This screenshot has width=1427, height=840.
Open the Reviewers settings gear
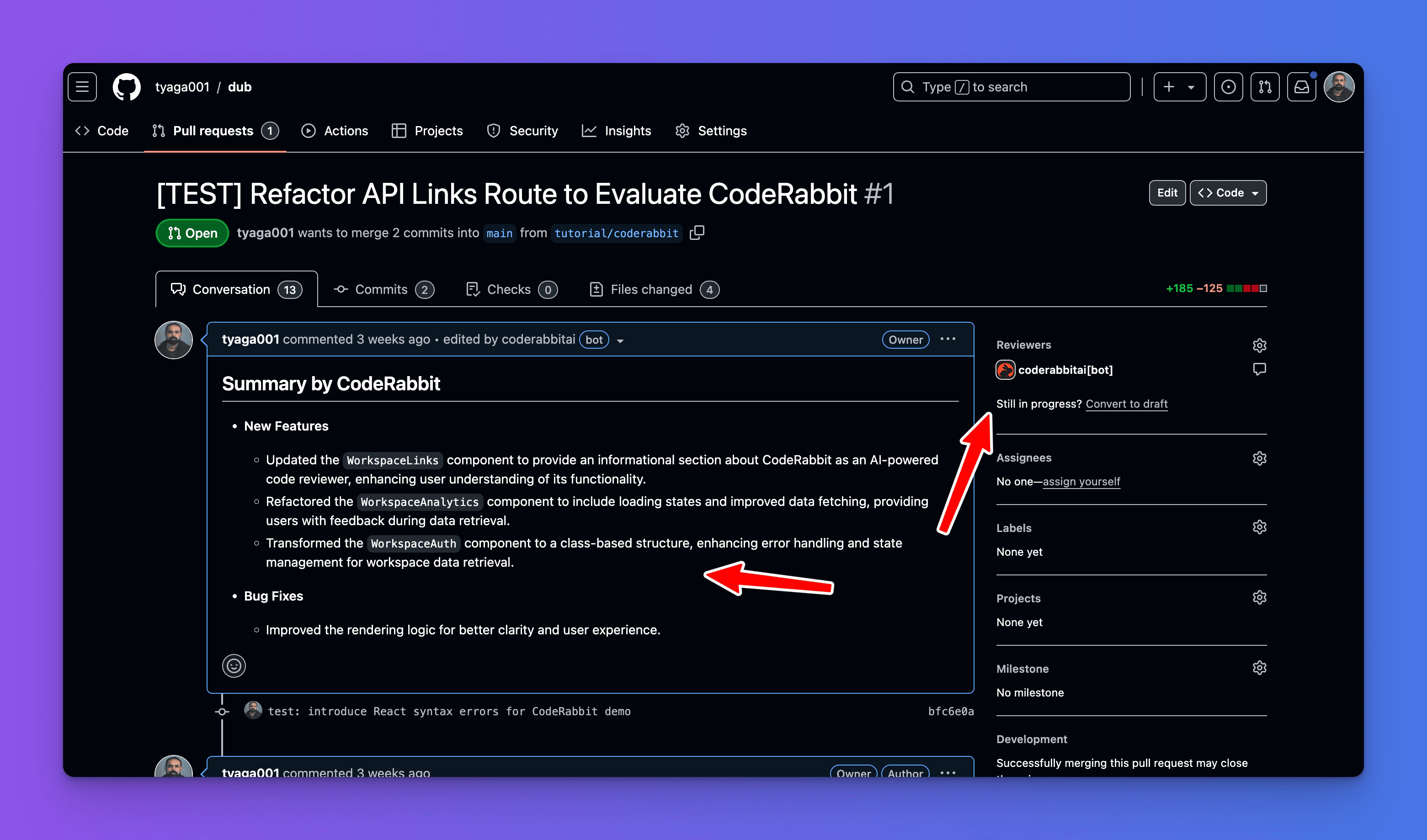(x=1260, y=346)
